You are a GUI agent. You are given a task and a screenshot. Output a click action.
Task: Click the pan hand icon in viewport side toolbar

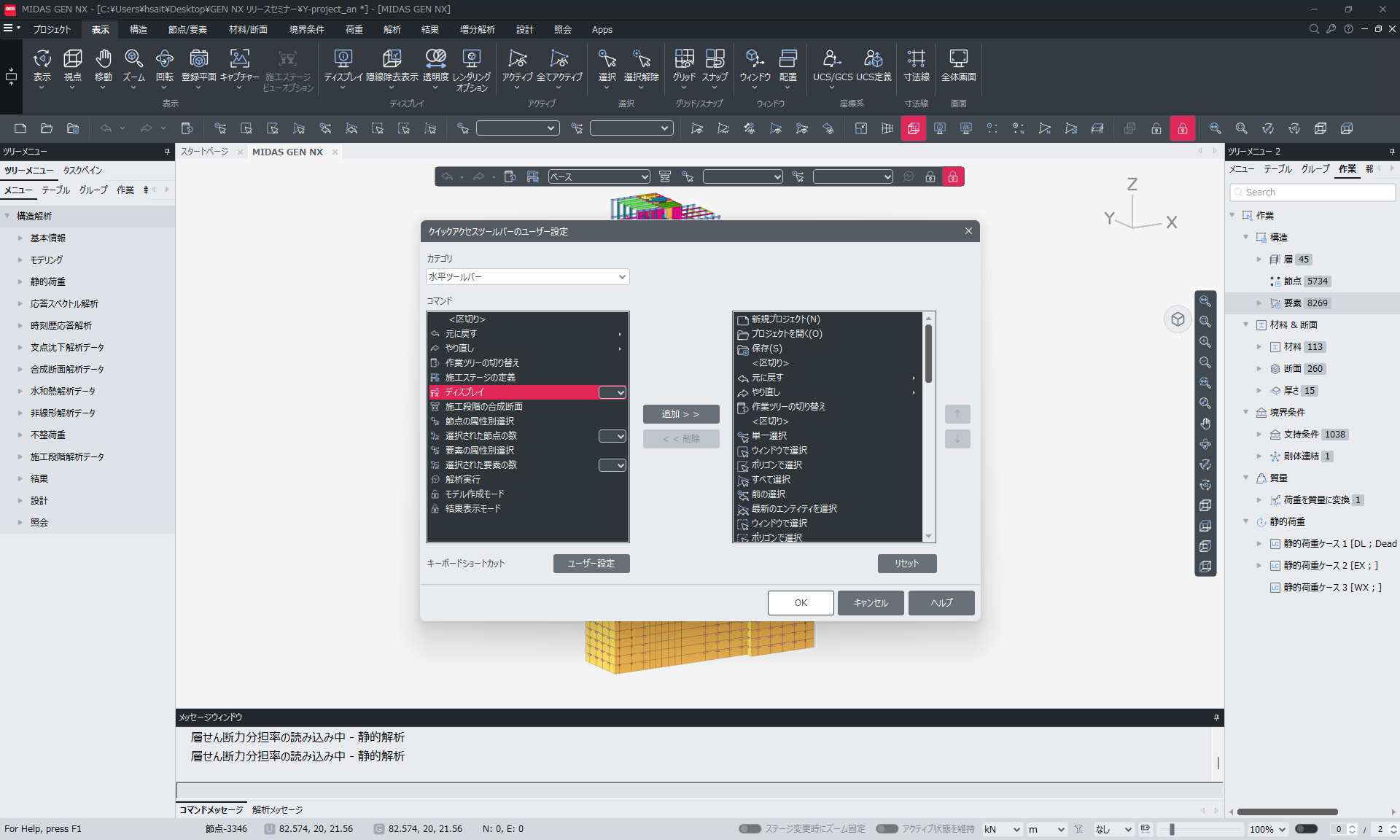pyautogui.click(x=1205, y=424)
